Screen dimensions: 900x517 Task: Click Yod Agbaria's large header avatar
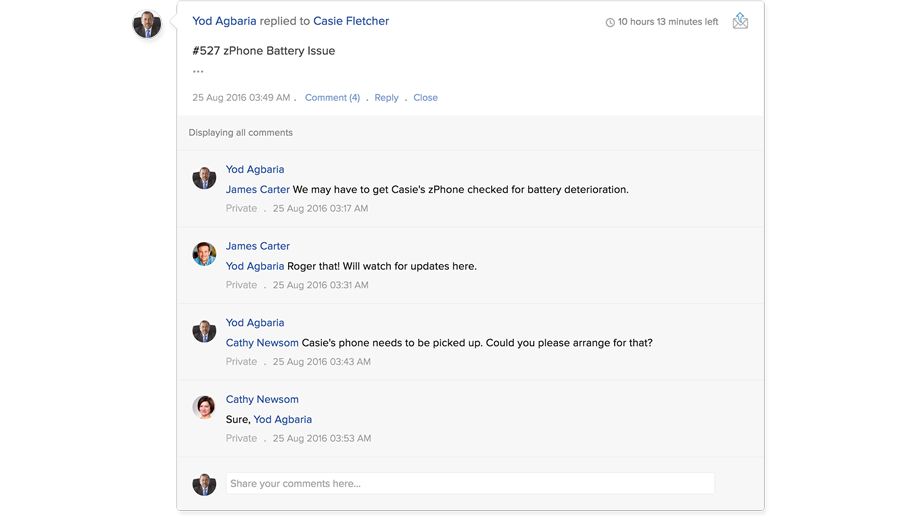(x=148, y=25)
